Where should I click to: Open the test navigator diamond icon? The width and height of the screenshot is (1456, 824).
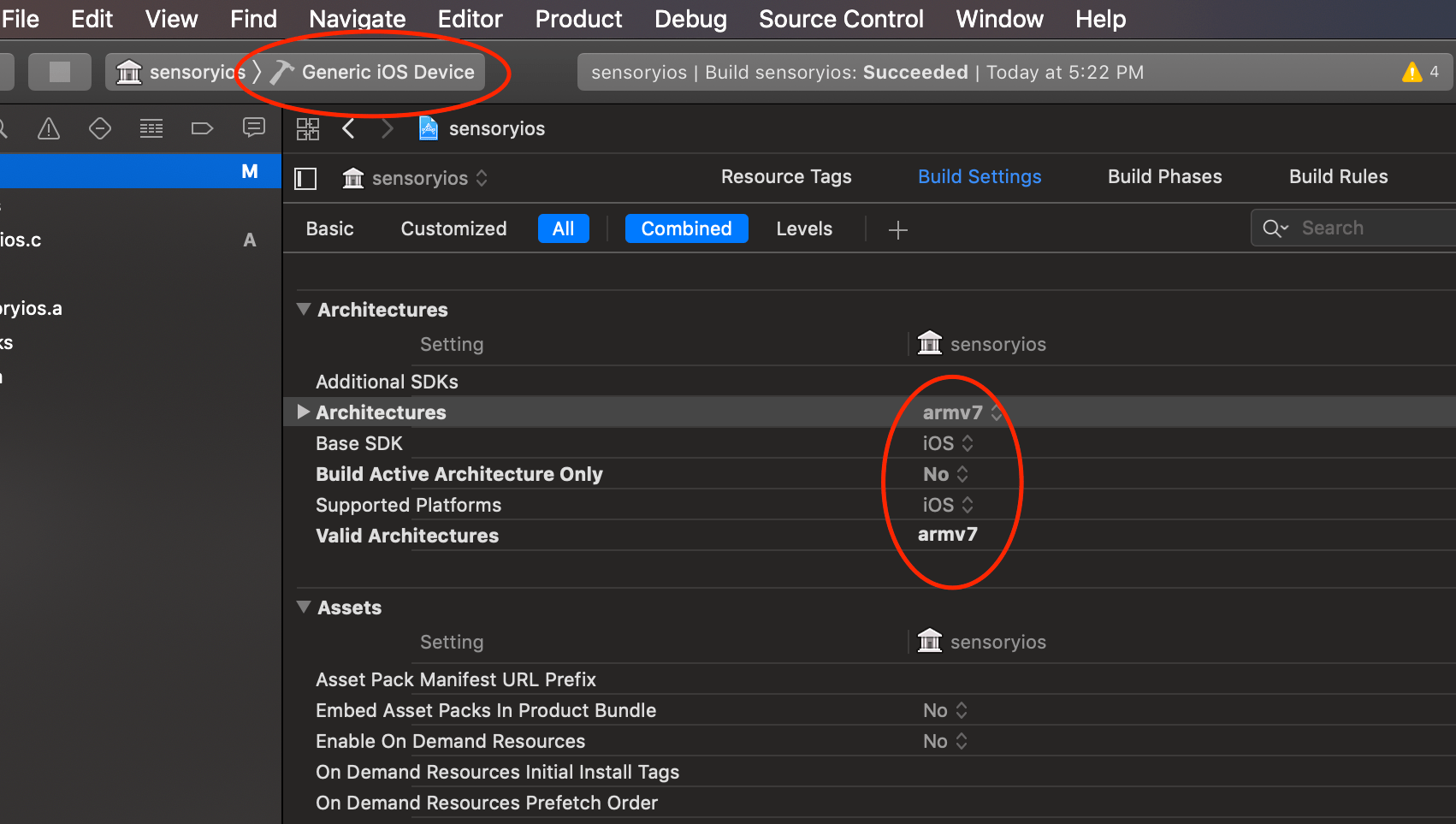[100, 129]
